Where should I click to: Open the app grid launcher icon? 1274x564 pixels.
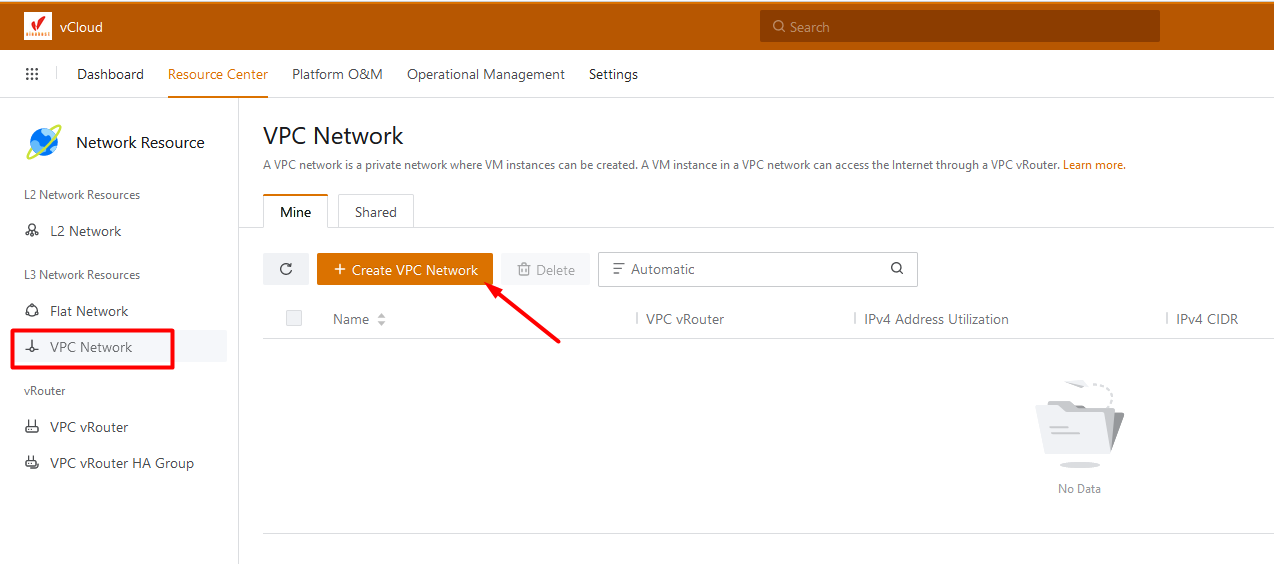[32, 74]
